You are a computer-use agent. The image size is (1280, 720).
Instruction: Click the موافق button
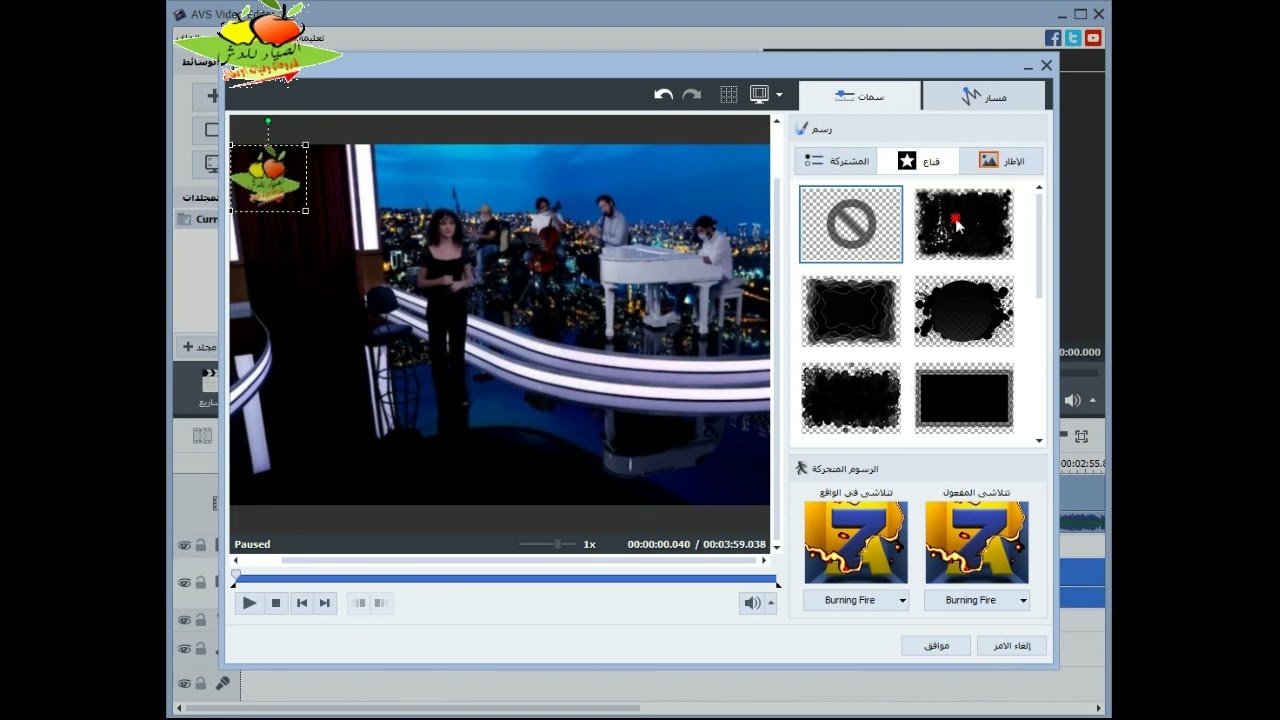(936, 646)
